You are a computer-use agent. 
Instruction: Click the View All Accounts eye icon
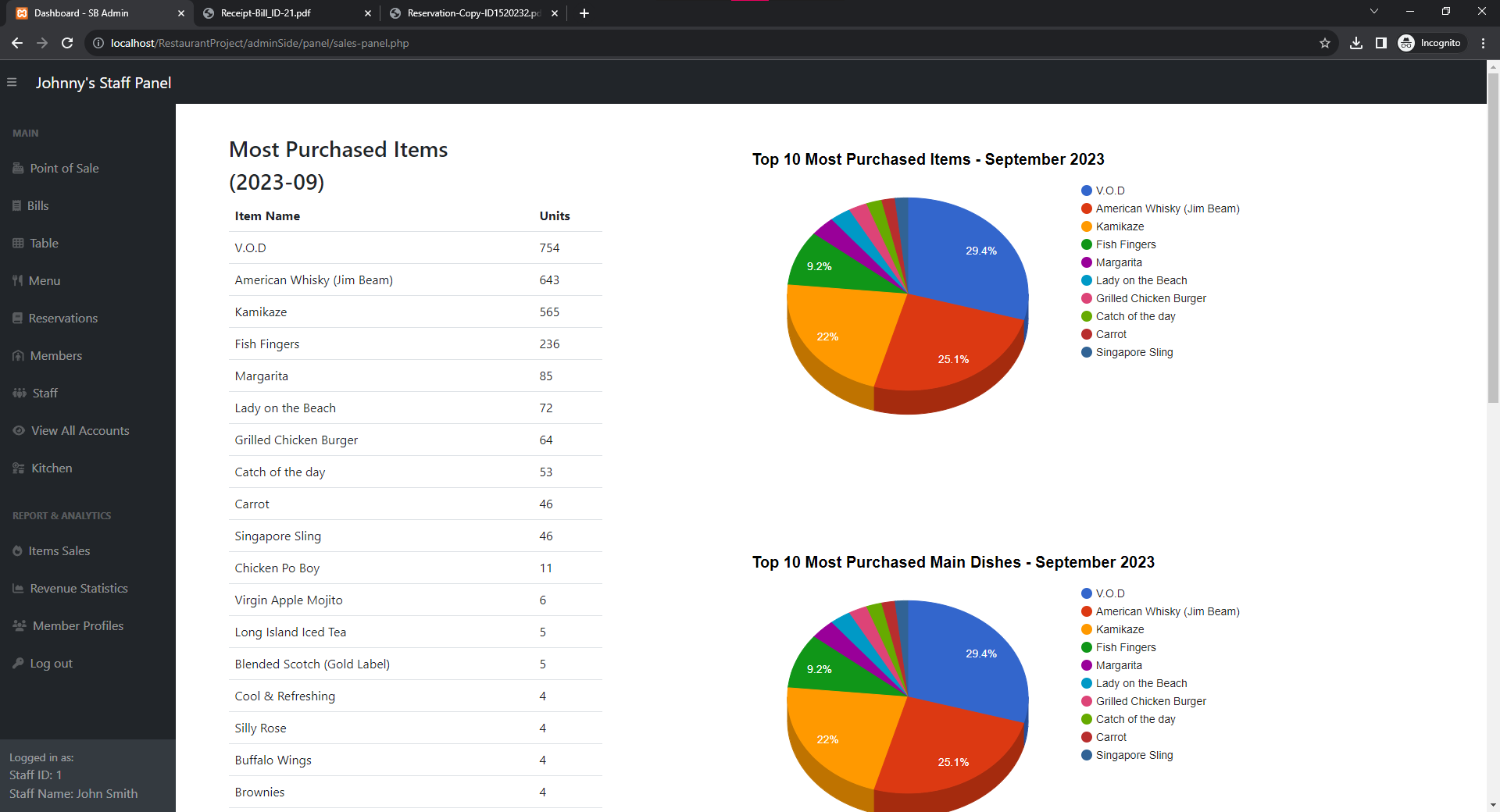(19, 430)
